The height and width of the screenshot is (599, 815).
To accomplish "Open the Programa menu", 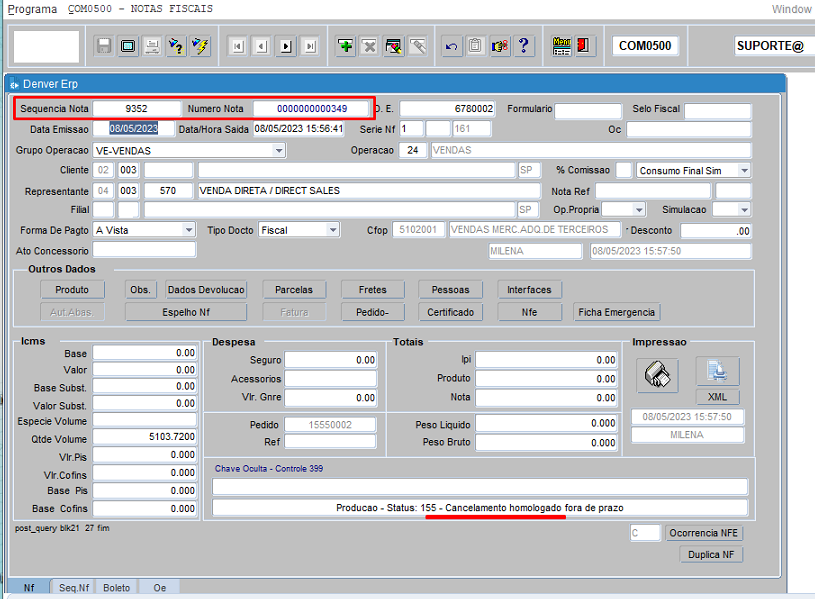I will 32,9.
